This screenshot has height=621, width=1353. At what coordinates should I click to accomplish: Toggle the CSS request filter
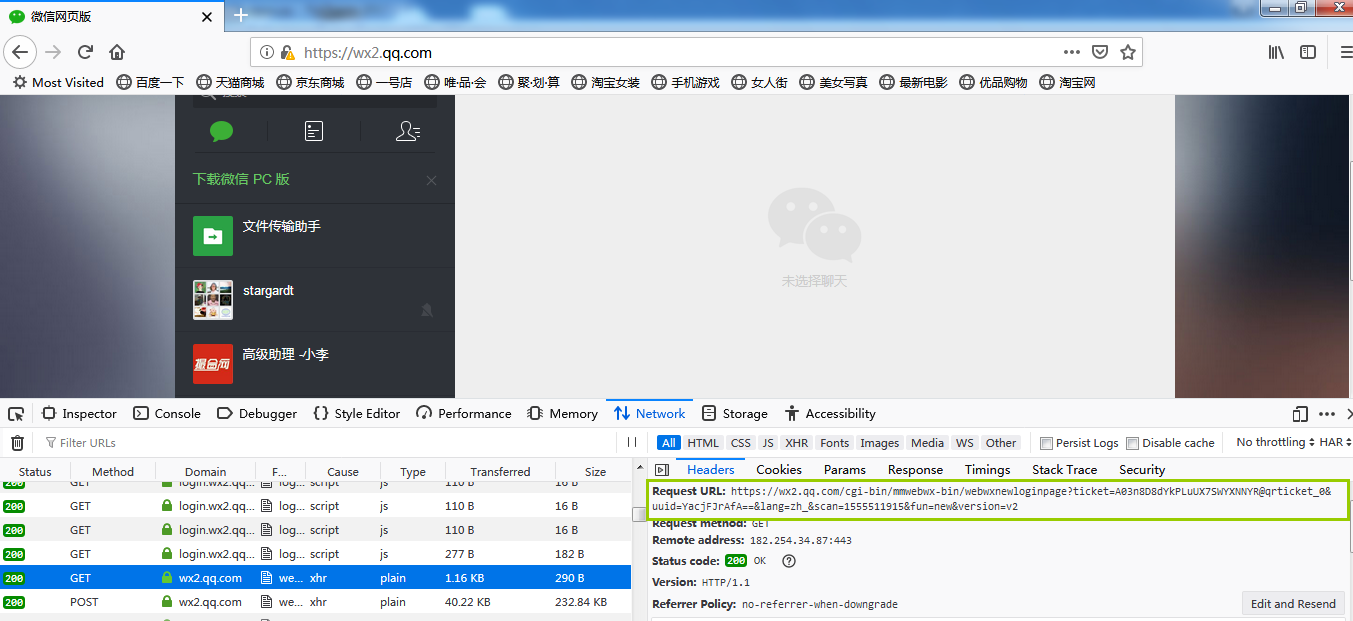click(740, 443)
